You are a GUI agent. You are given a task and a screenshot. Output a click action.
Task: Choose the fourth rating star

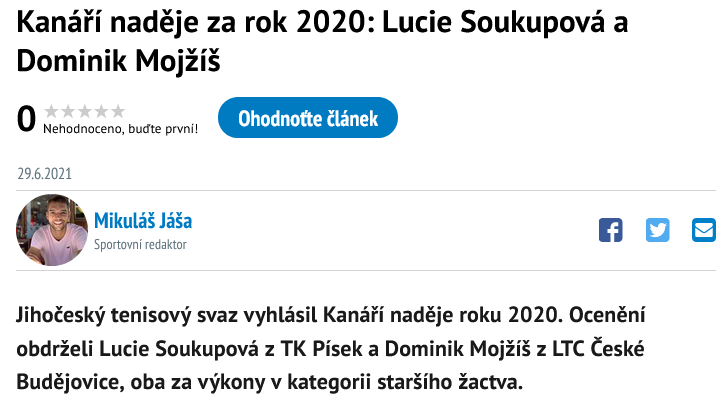point(101,111)
